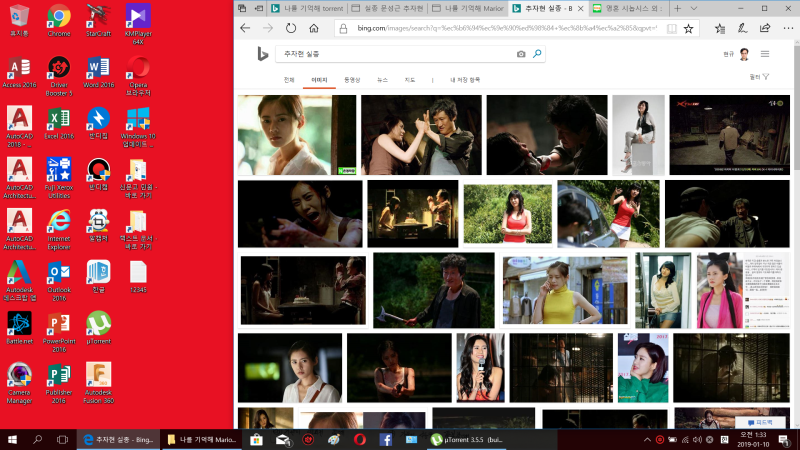Switch to the last Edge tab
This screenshot has width=800, height=450.
628,8
